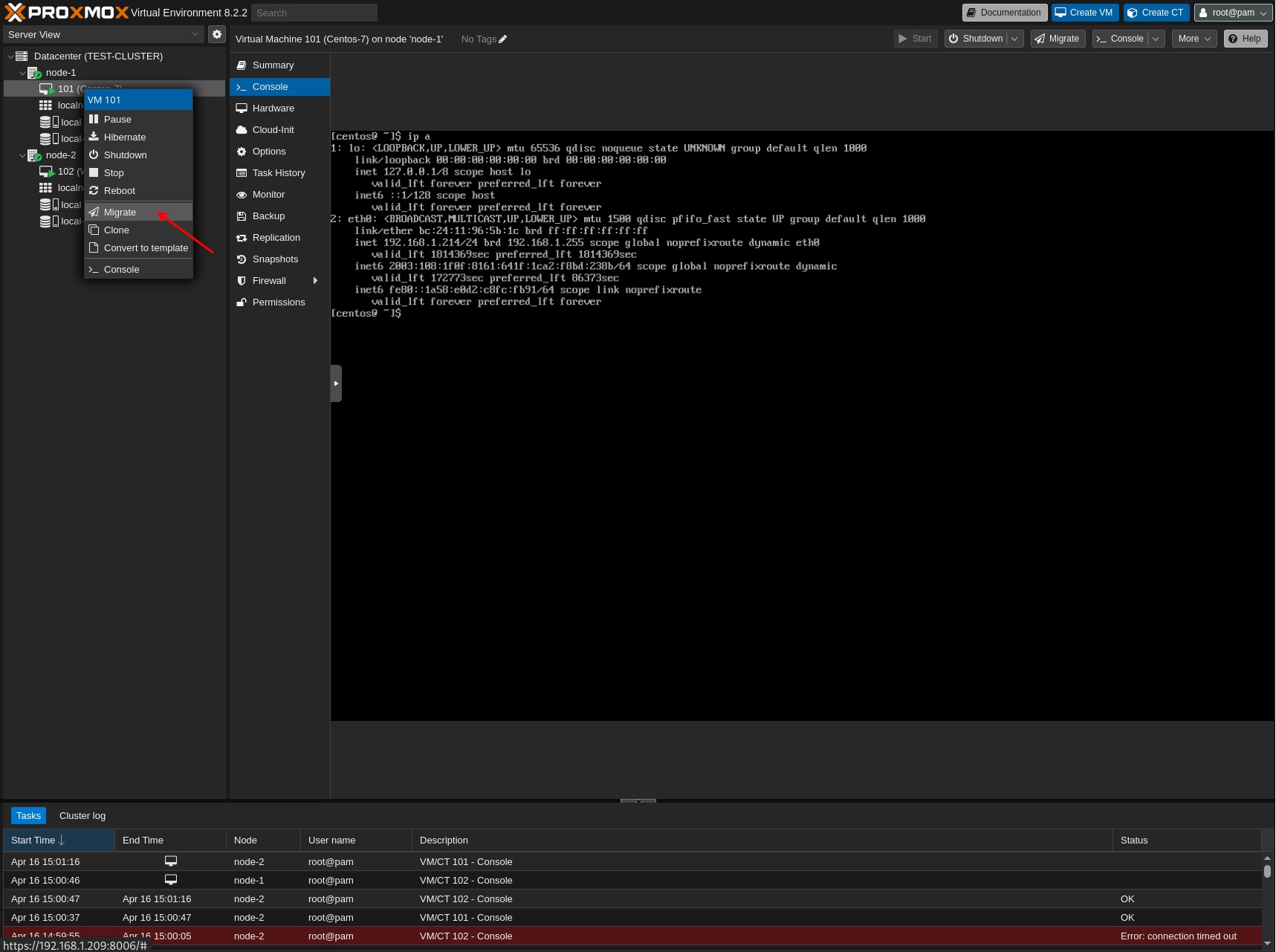Open the Replication panel
Viewport: 1276px width, 952px height.
(276, 237)
